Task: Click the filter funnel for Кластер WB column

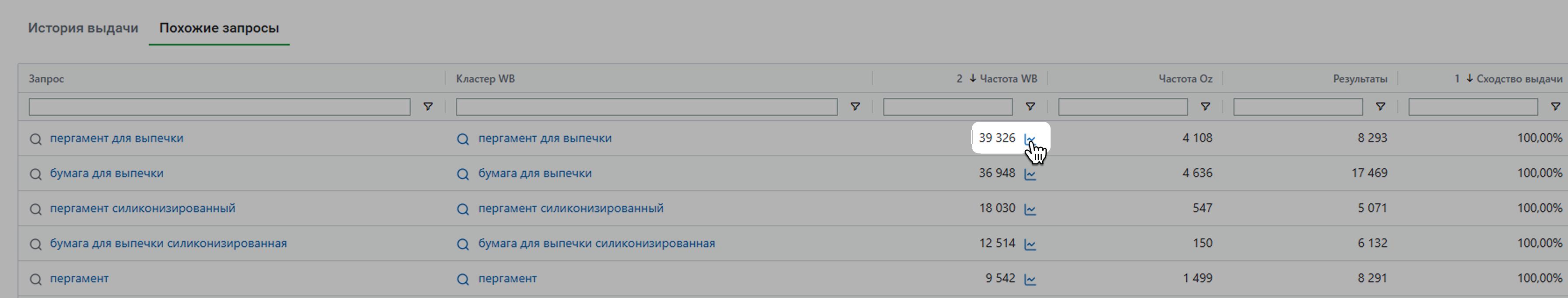Action: 854,106
